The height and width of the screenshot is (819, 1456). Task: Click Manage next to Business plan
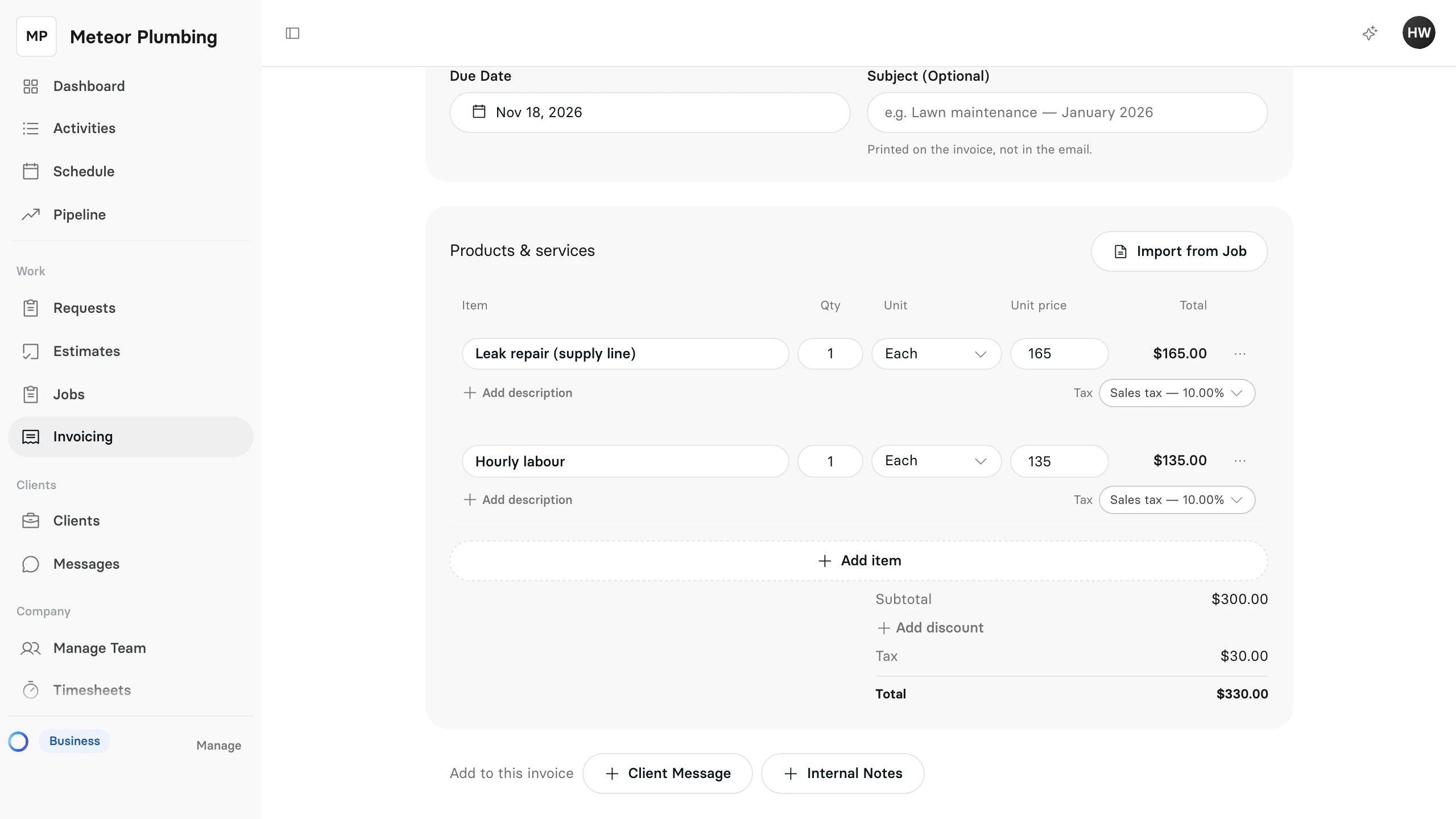click(218, 746)
